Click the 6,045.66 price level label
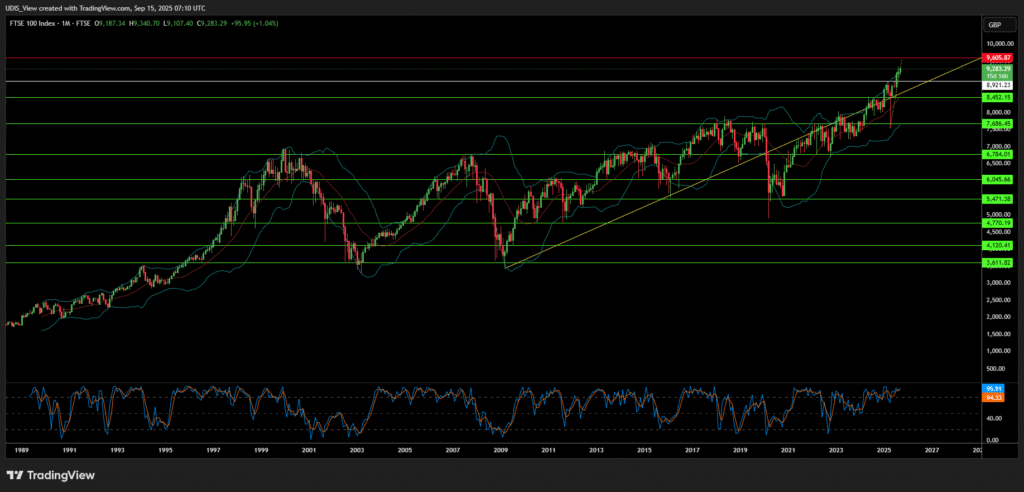This screenshot has width=1024, height=492. click(x=999, y=179)
